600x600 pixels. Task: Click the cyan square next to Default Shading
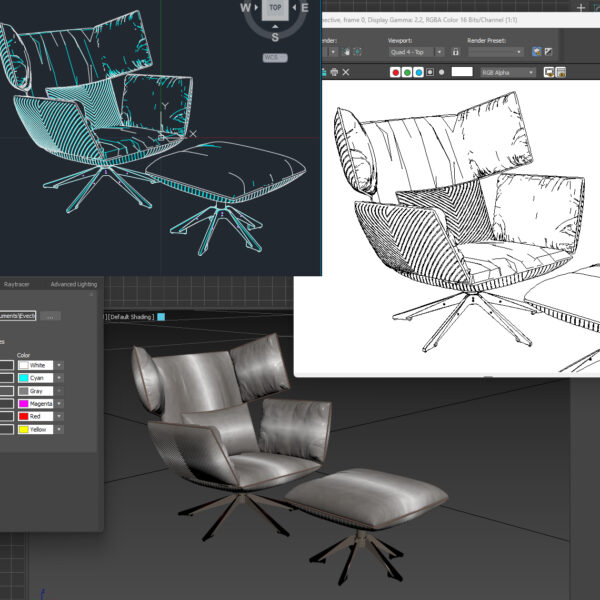click(x=161, y=317)
